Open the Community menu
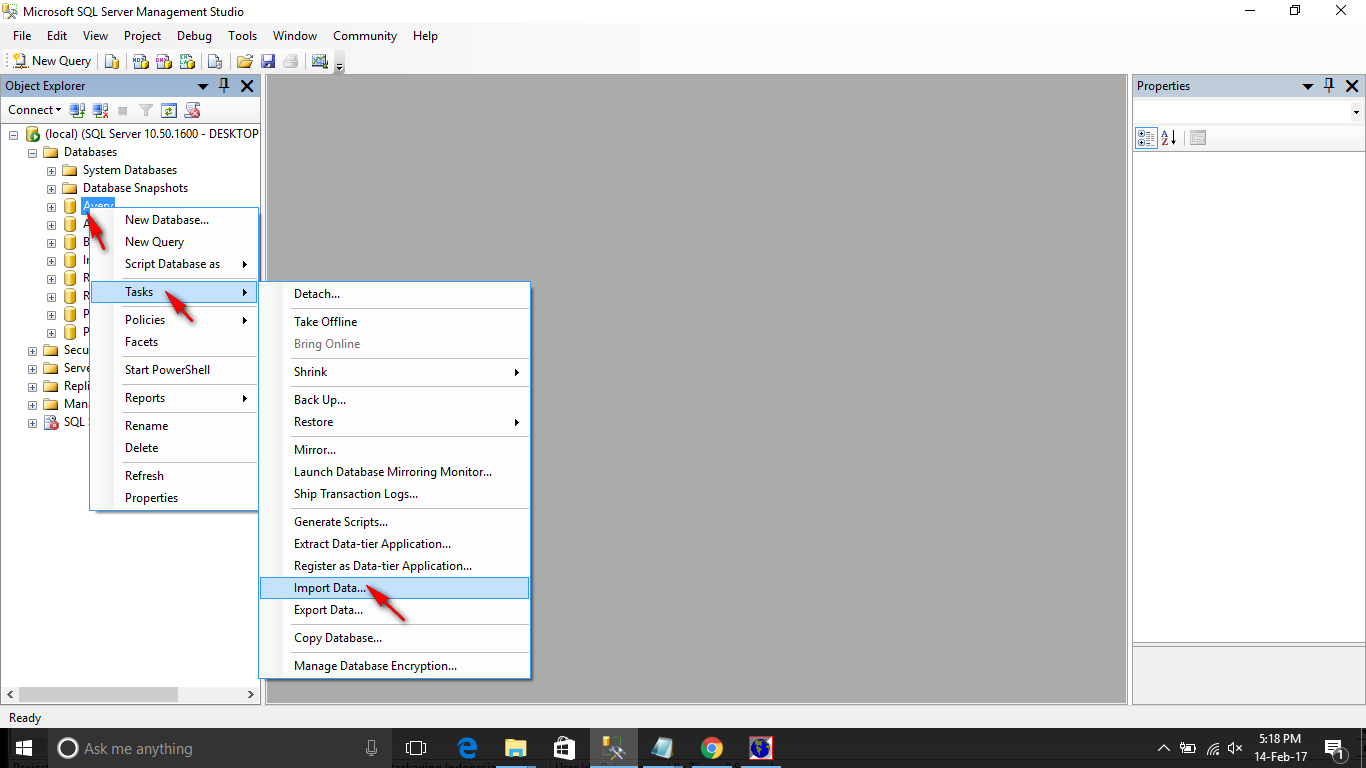Viewport: 1366px width, 768px height. pos(364,36)
